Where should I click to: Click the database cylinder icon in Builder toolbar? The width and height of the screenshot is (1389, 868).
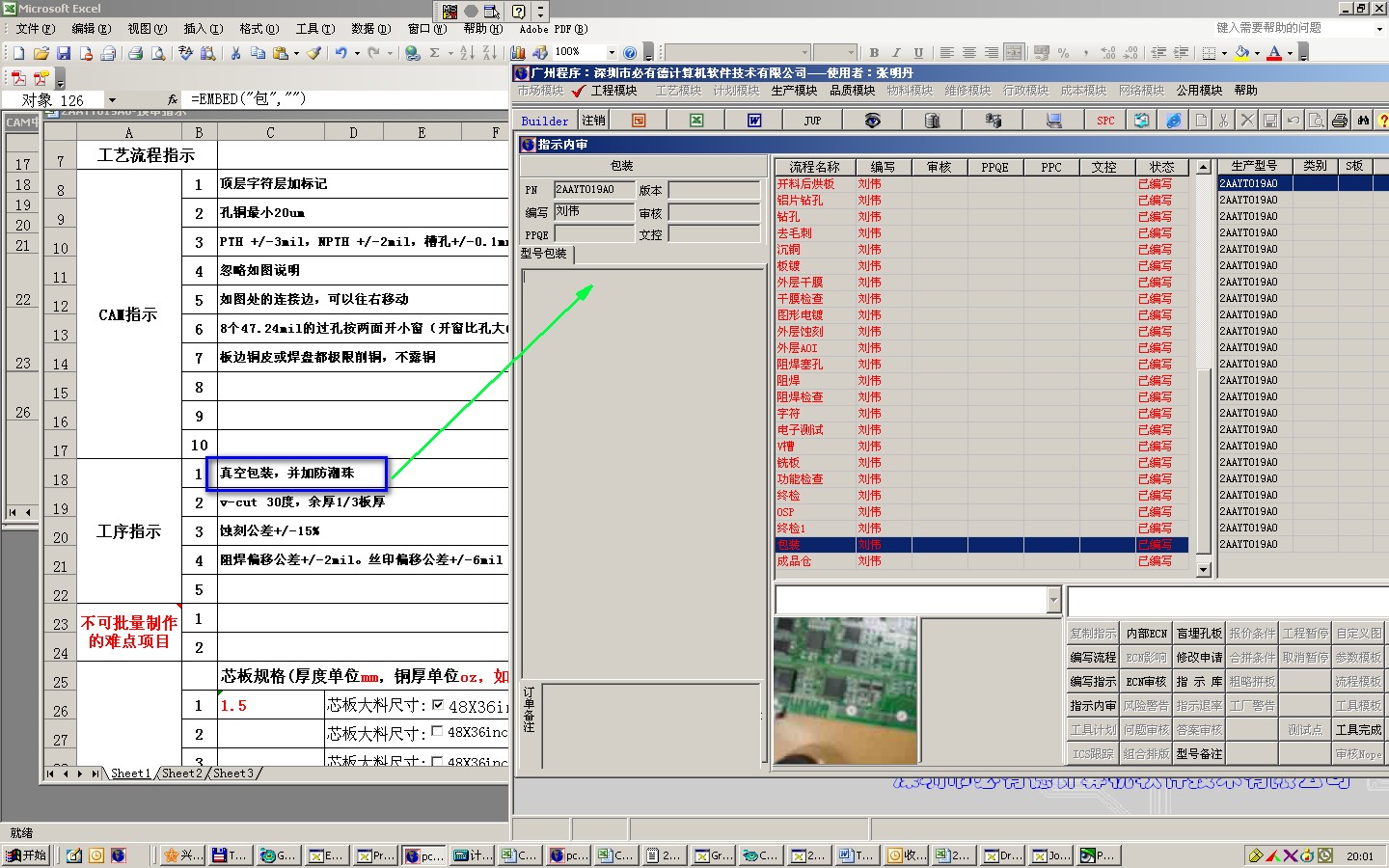click(x=932, y=121)
